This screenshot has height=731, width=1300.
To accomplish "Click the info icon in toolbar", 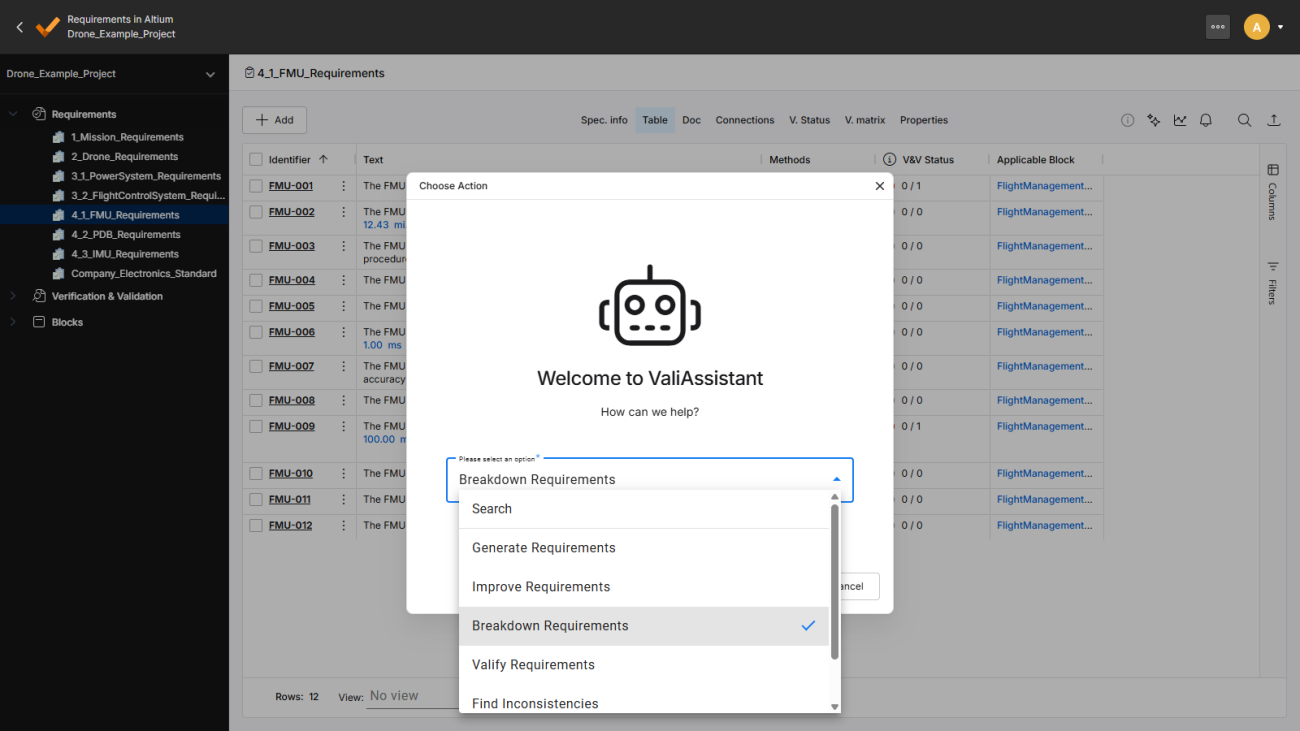I will pyautogui.click(x=1127, y=120).
